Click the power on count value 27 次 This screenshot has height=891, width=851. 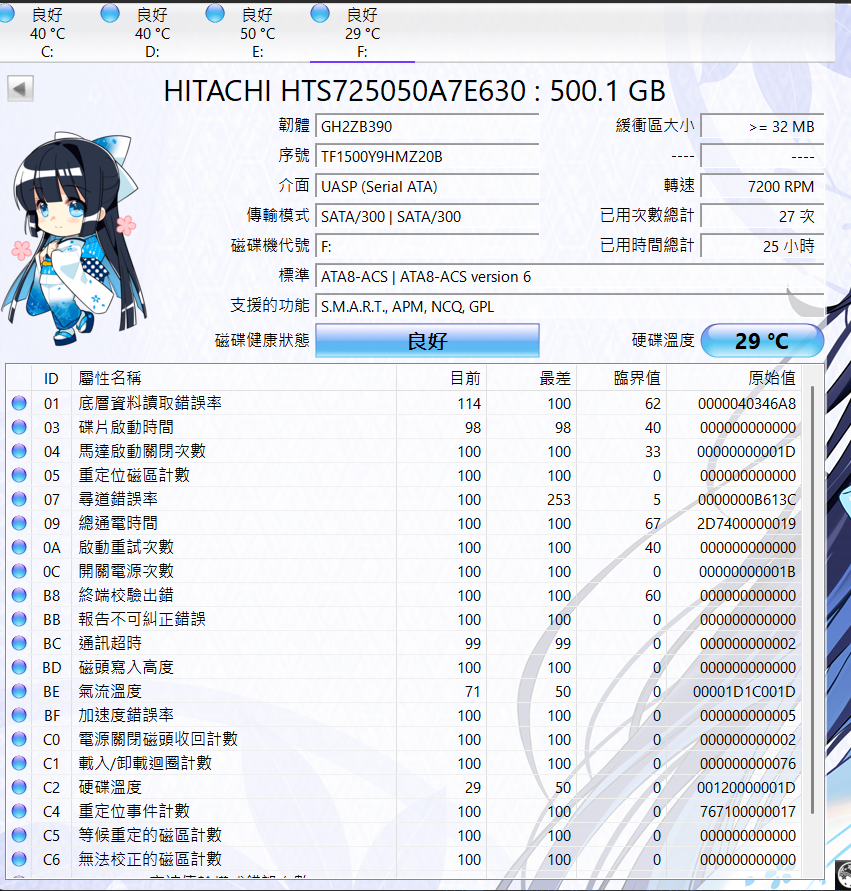[762, 216]
